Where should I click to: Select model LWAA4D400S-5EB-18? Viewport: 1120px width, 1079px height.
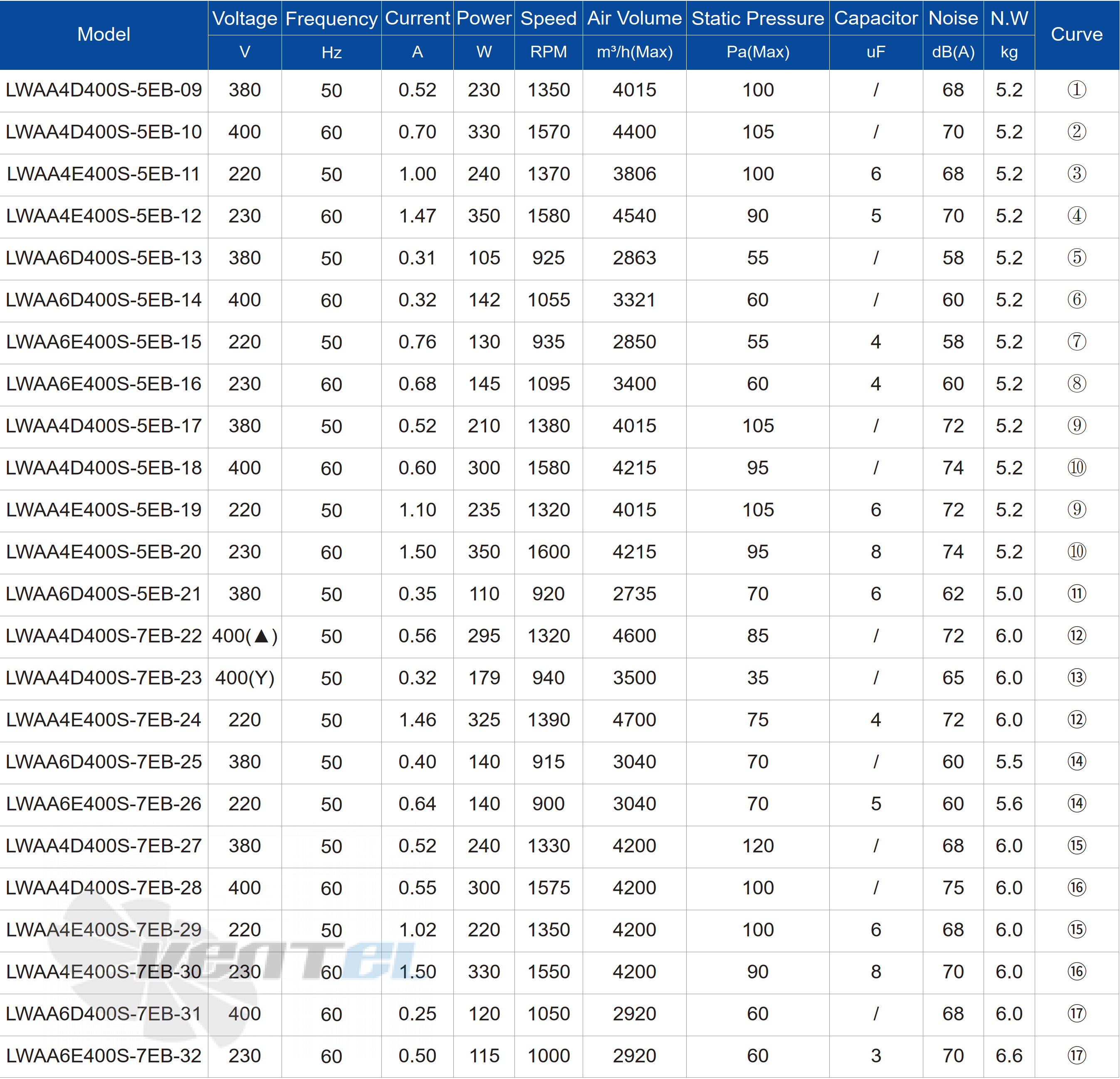pyautogui.click(x=104, y=468)
